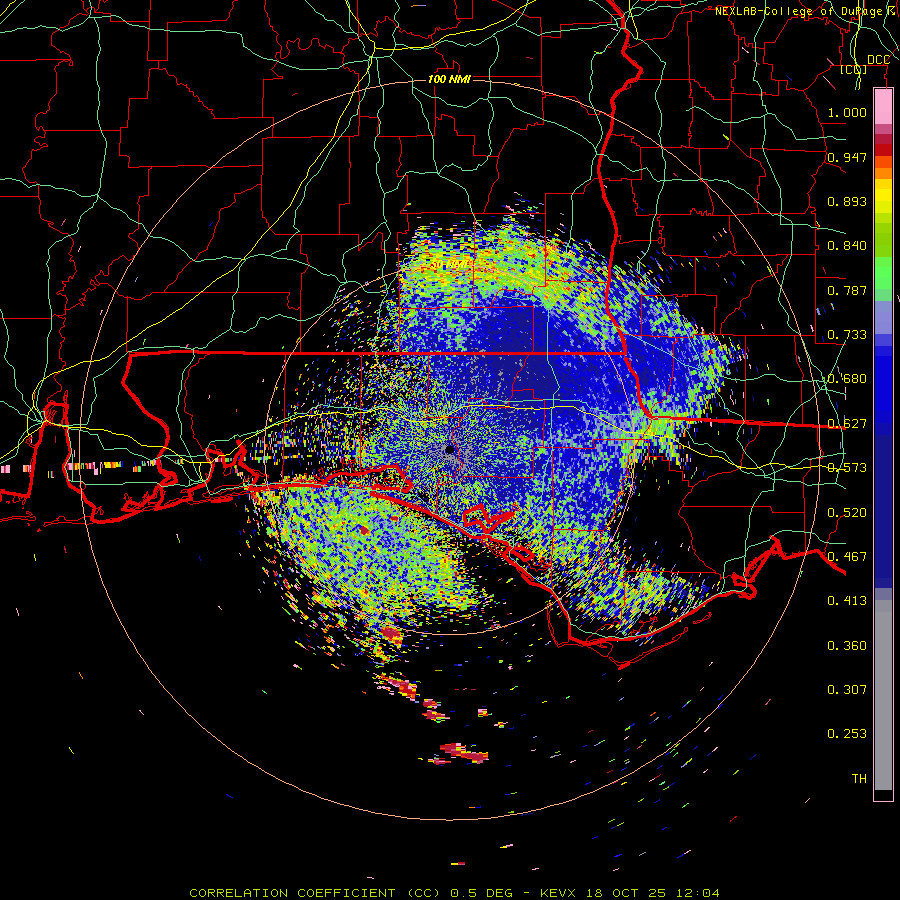Viewport: 900px width, 900px height.
Task: Select the 0.840 scale value
Action: (x=847, y=246)
